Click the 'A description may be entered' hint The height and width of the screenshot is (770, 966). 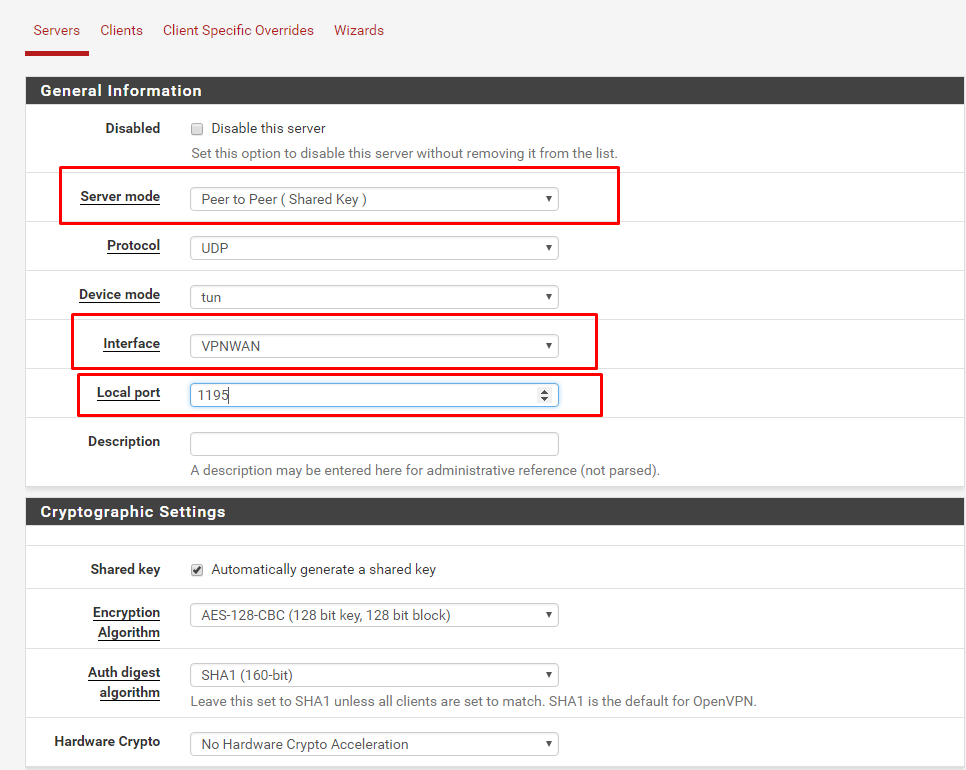(x=425, y=471)
